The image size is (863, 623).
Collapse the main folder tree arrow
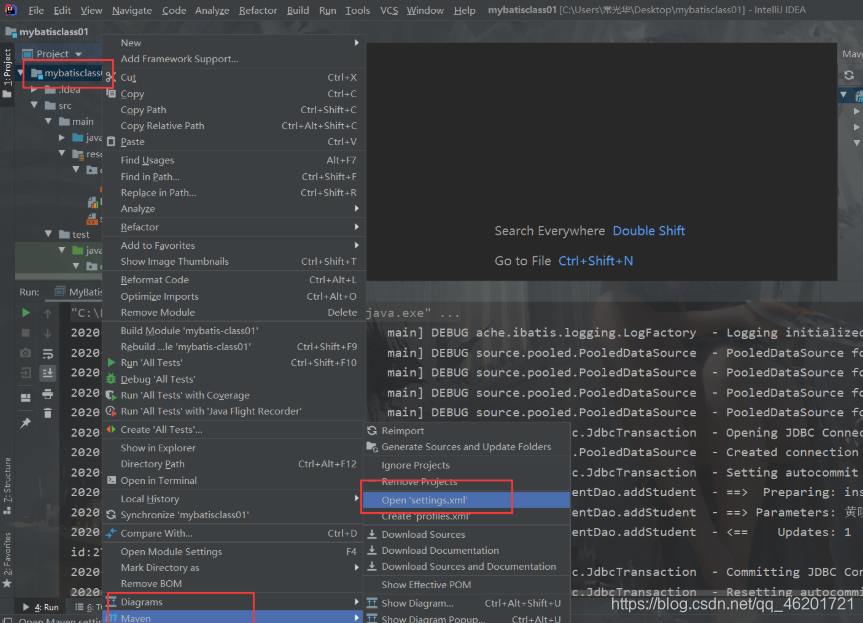coord(48,121)
